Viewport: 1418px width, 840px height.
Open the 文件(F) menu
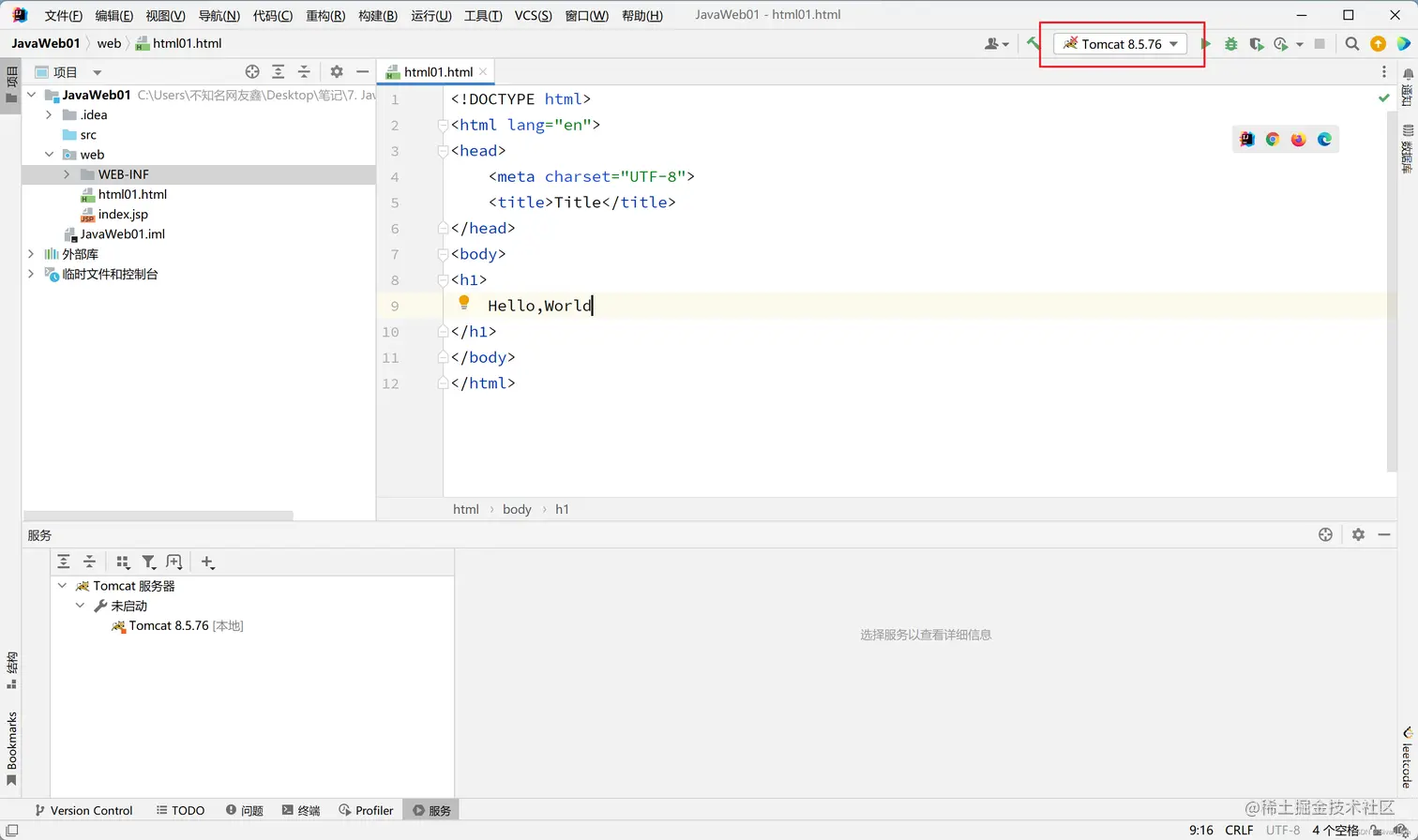click(x=64, y=15)
